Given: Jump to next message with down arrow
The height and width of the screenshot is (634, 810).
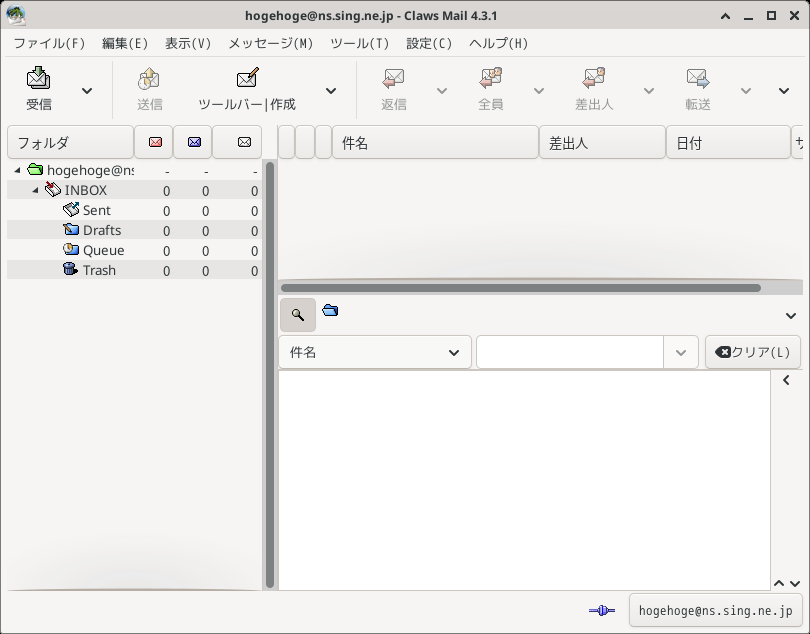Looking at the screenshot, I should [795, 583].
